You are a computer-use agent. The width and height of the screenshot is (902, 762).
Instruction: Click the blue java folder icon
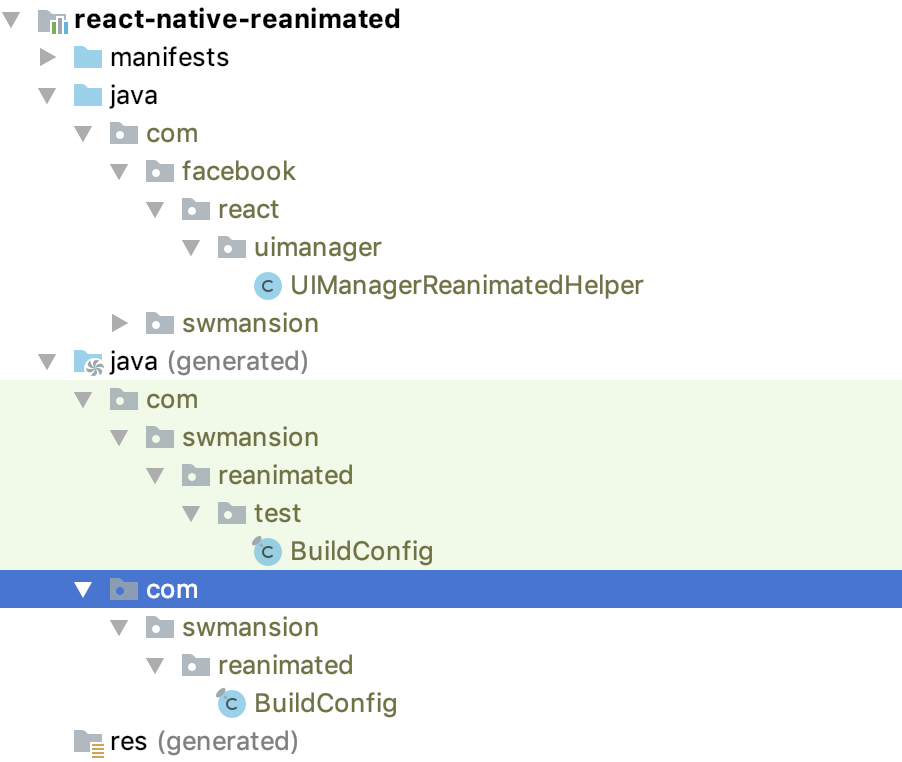point(88,95)
